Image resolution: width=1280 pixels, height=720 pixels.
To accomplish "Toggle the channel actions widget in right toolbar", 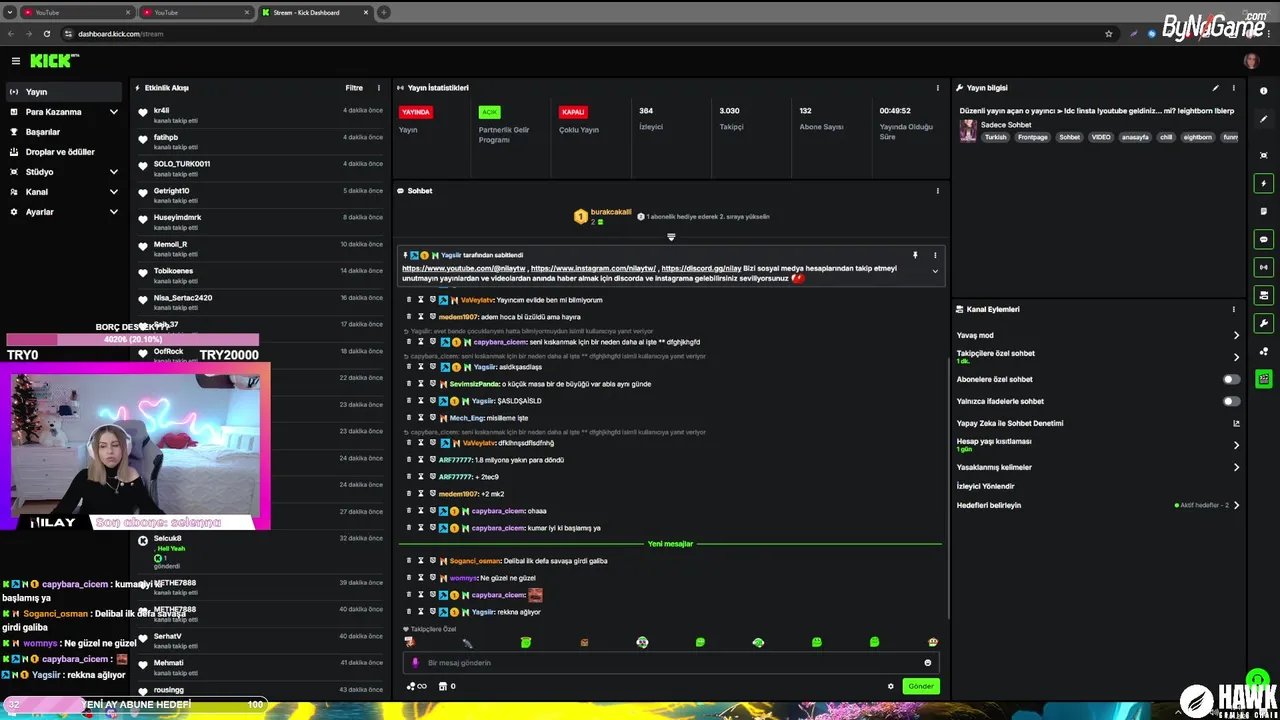I will 1264,295.
